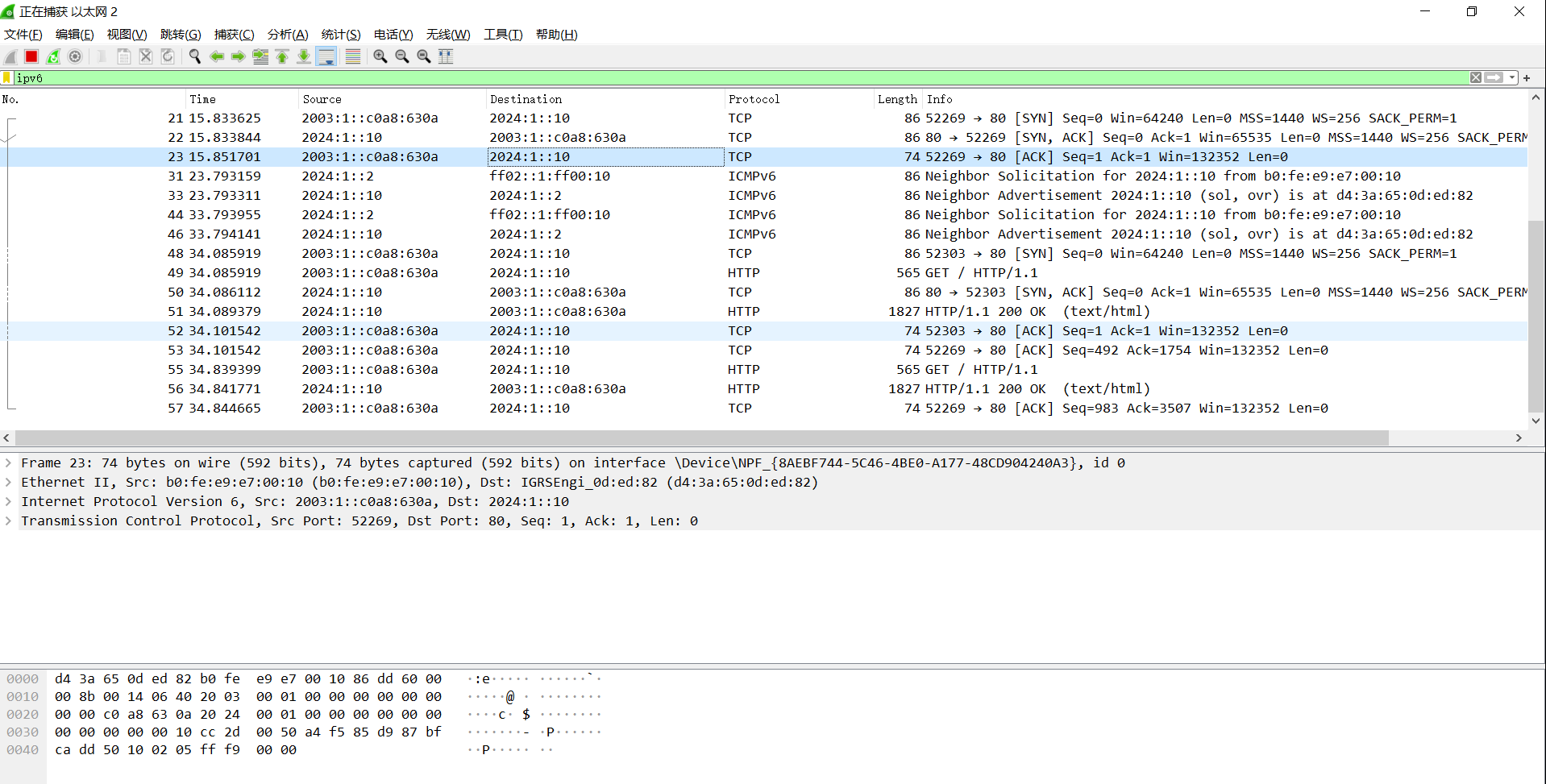1546x784 pixels.
Task: Open the 文件(F) menu
Action: click(x=23, y=35)
